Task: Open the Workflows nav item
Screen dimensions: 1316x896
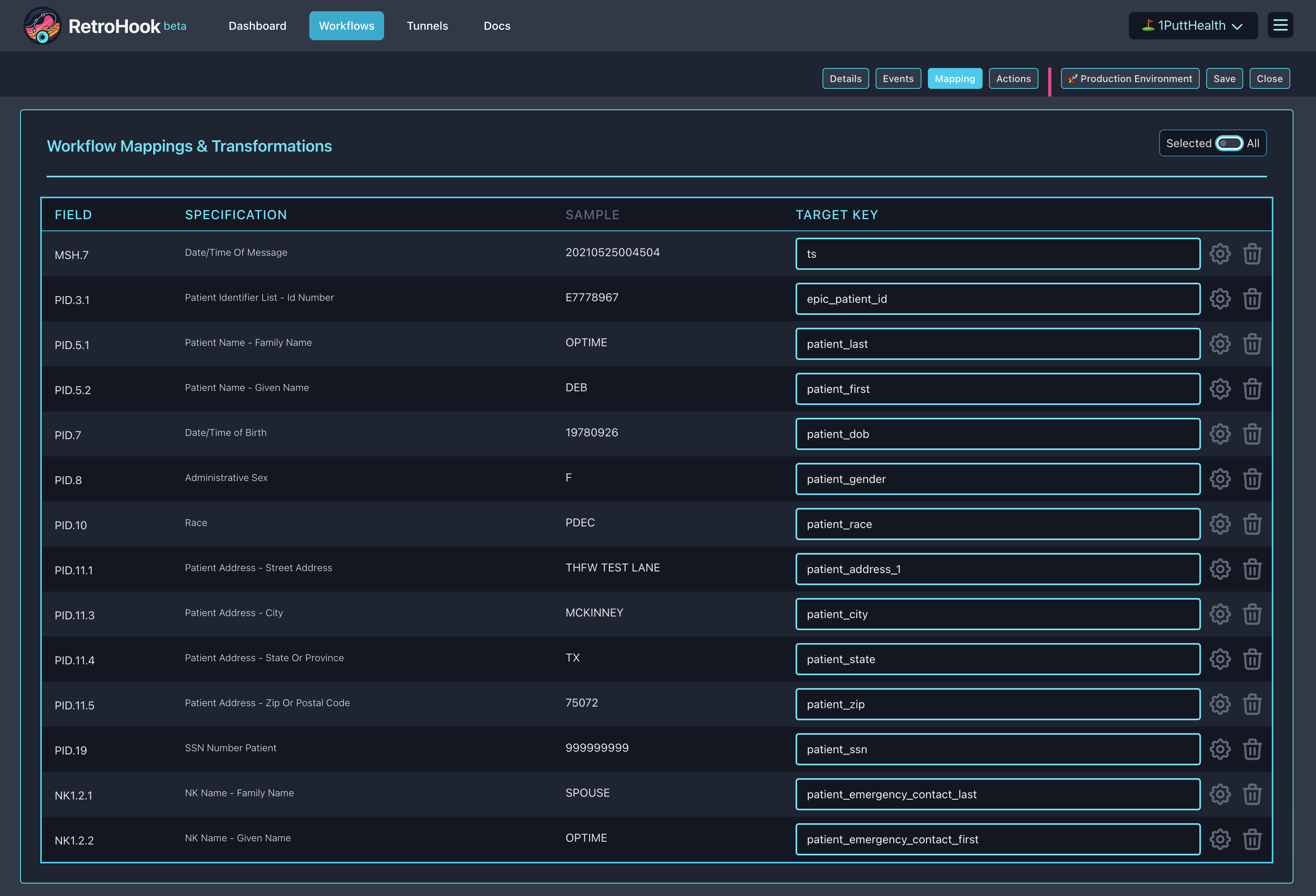Action: pyautogui.click(x=346, y=25)
